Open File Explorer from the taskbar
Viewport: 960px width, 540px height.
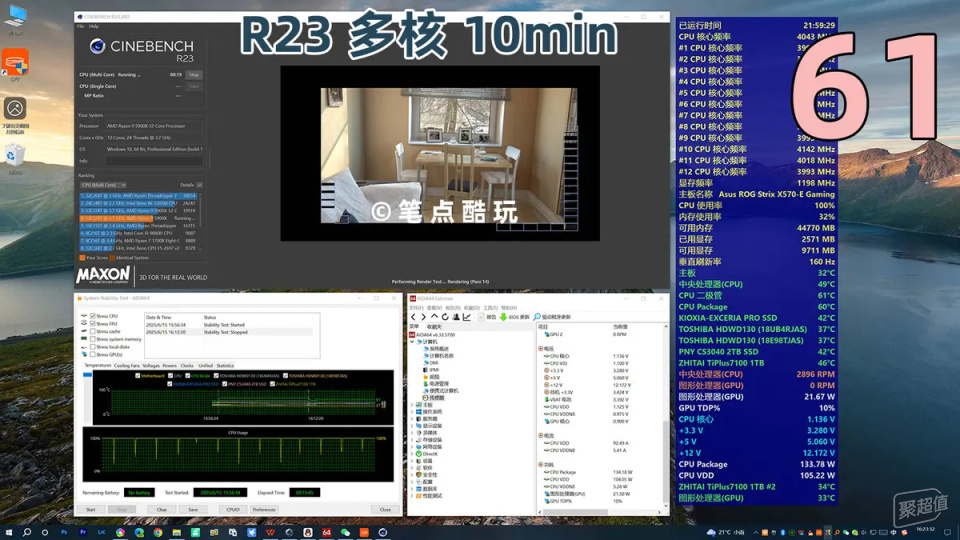(x=176, y=533)
